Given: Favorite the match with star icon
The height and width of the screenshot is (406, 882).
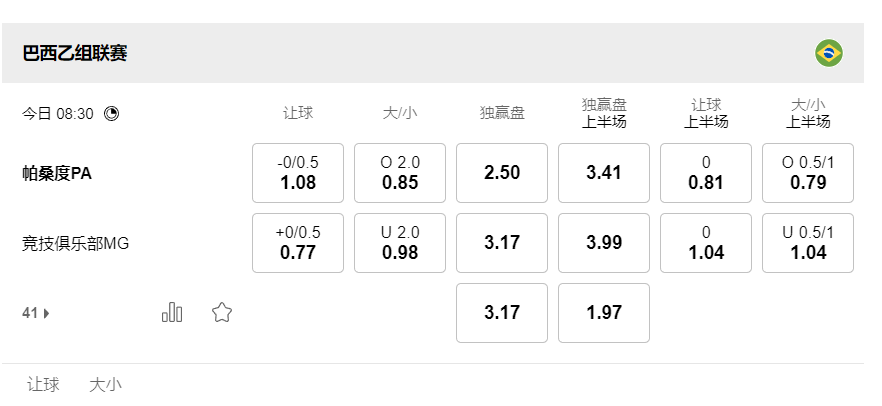Looking at the screenshot, I should [x=222, y=313].
